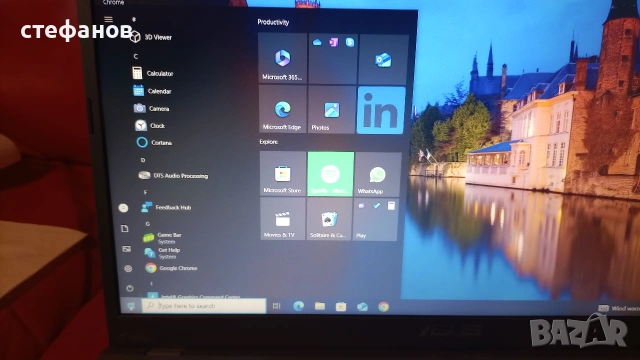Click the letter 'G' section header
Viewport: 640px width, 360px height.
(148, 224)
